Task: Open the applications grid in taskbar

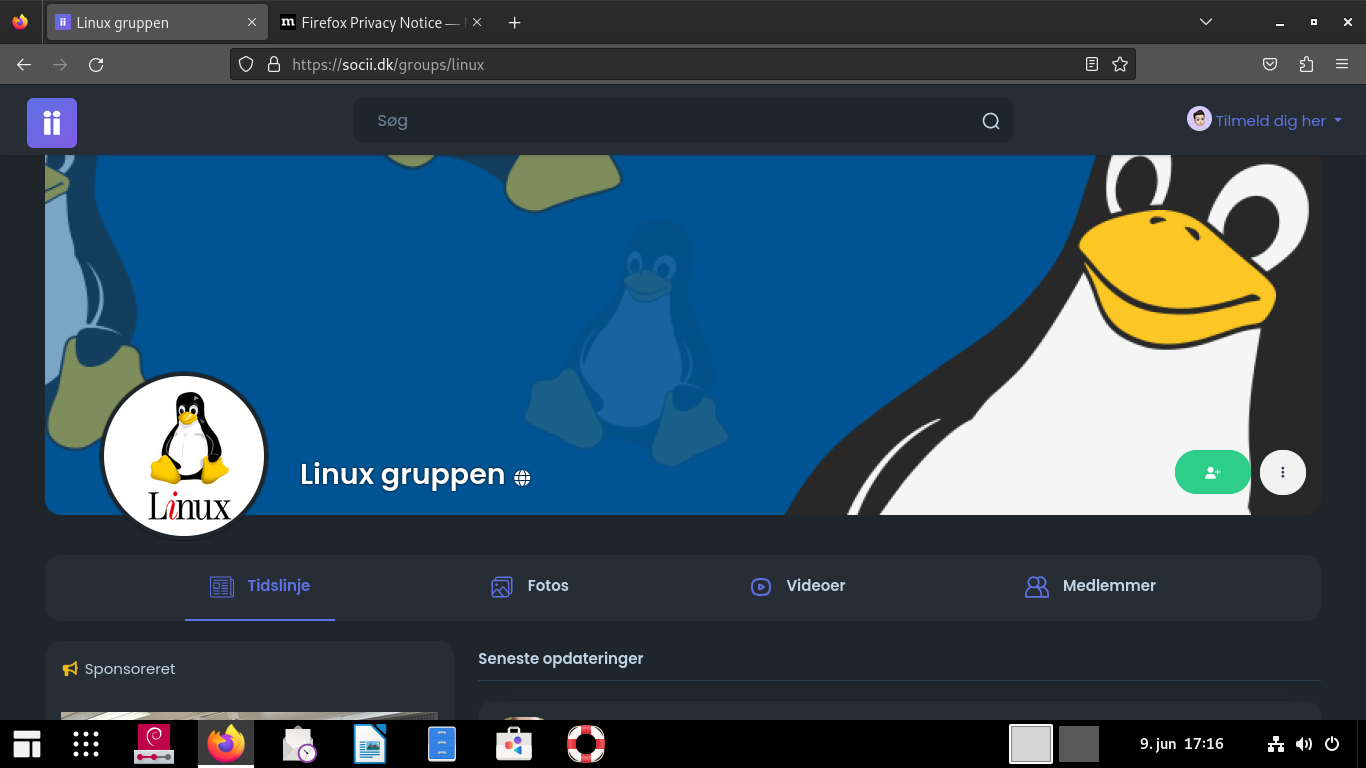Action: coord(86,744)
